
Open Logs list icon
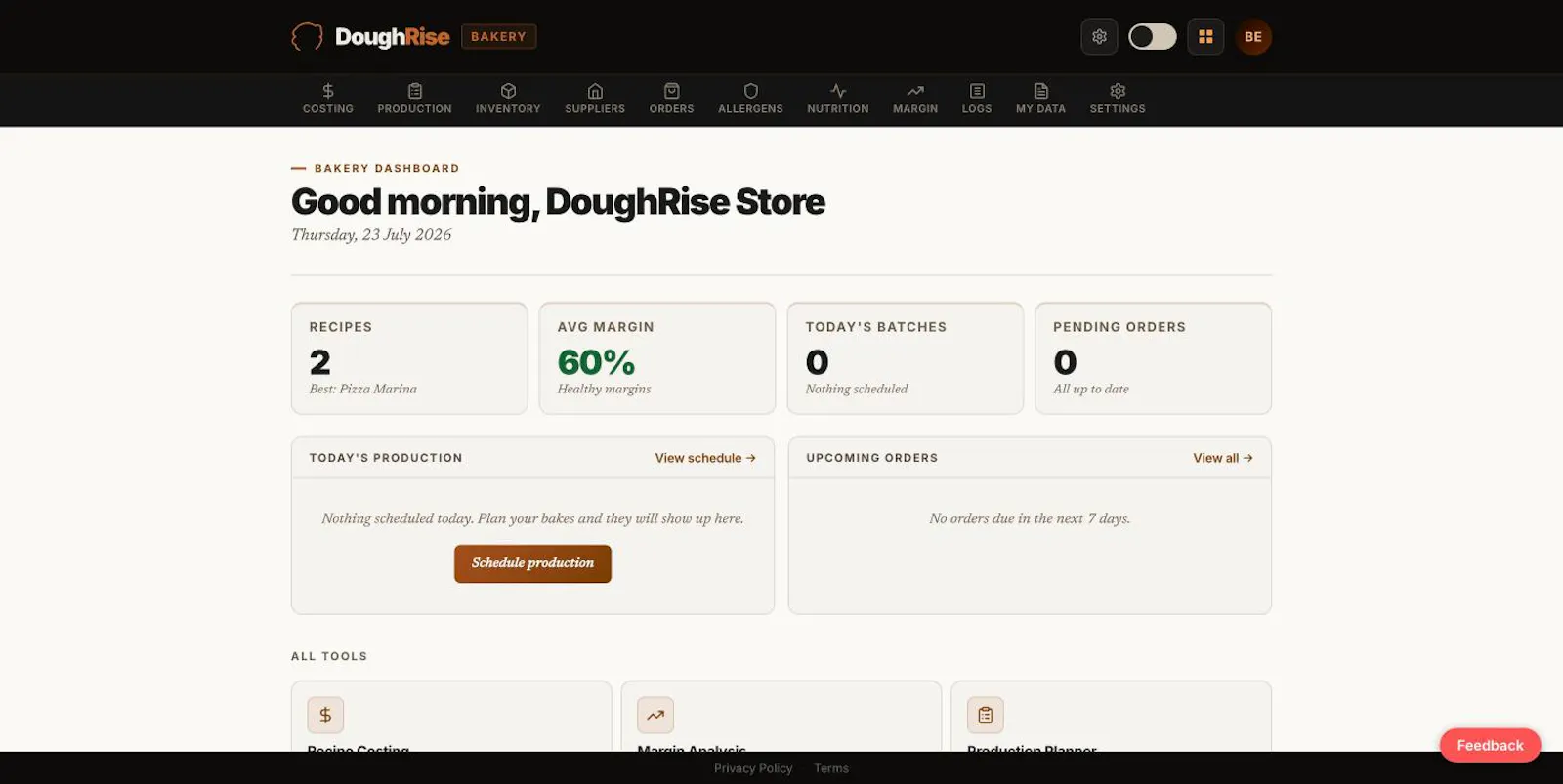coord(977,91)
